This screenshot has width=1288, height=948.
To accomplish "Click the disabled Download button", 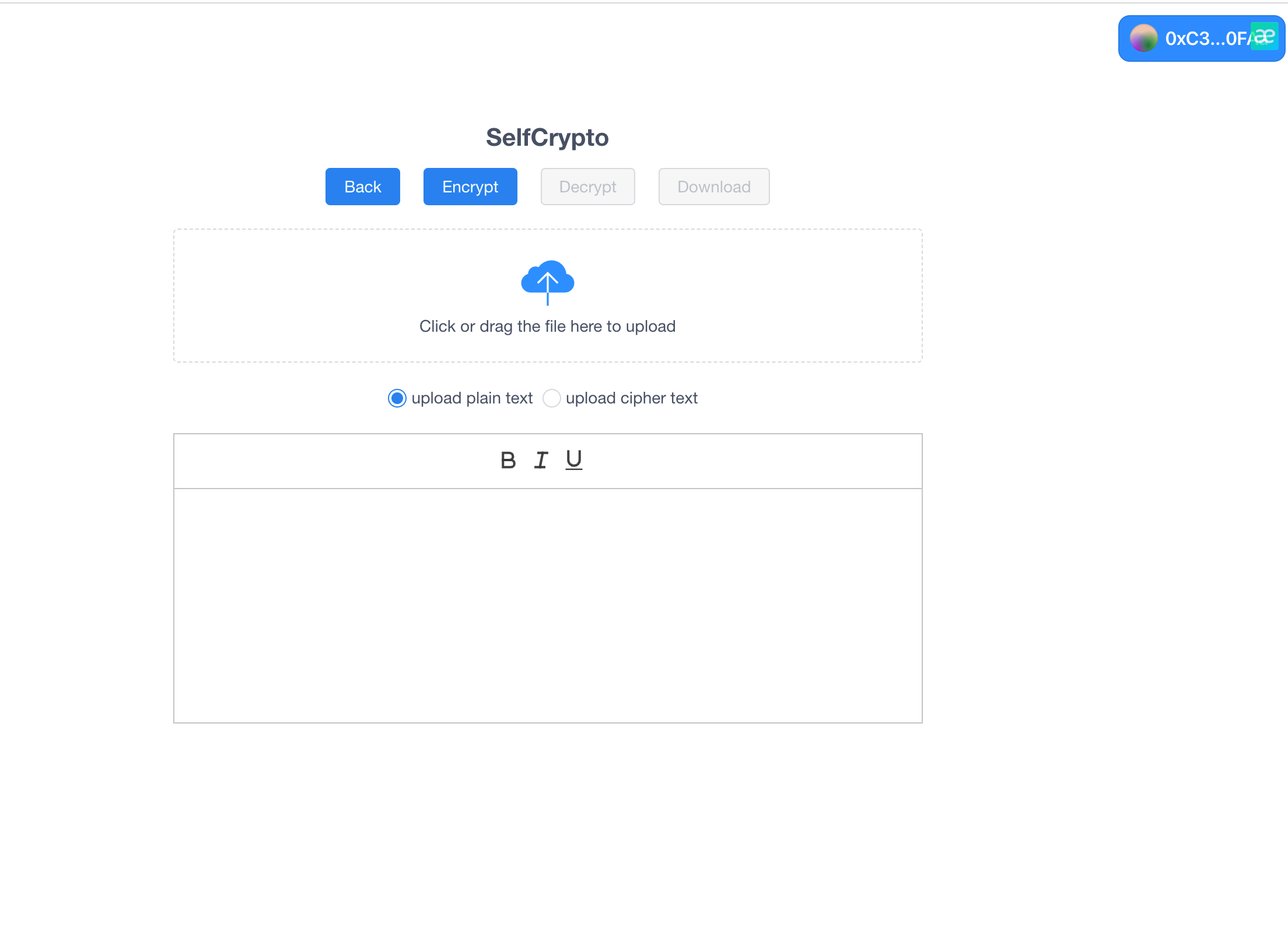I will 713,187.
